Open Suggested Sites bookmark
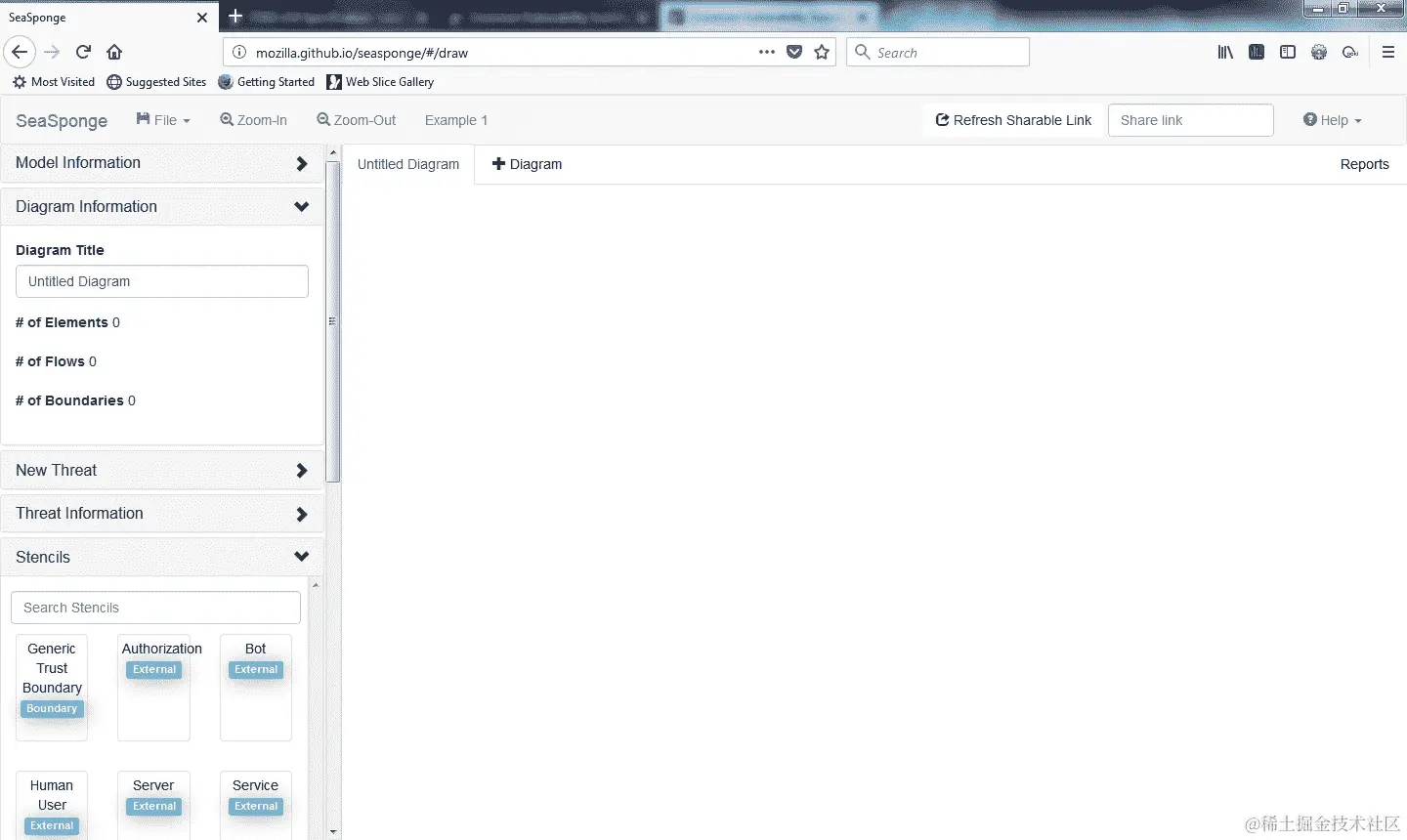 click(x=157, y=82)
